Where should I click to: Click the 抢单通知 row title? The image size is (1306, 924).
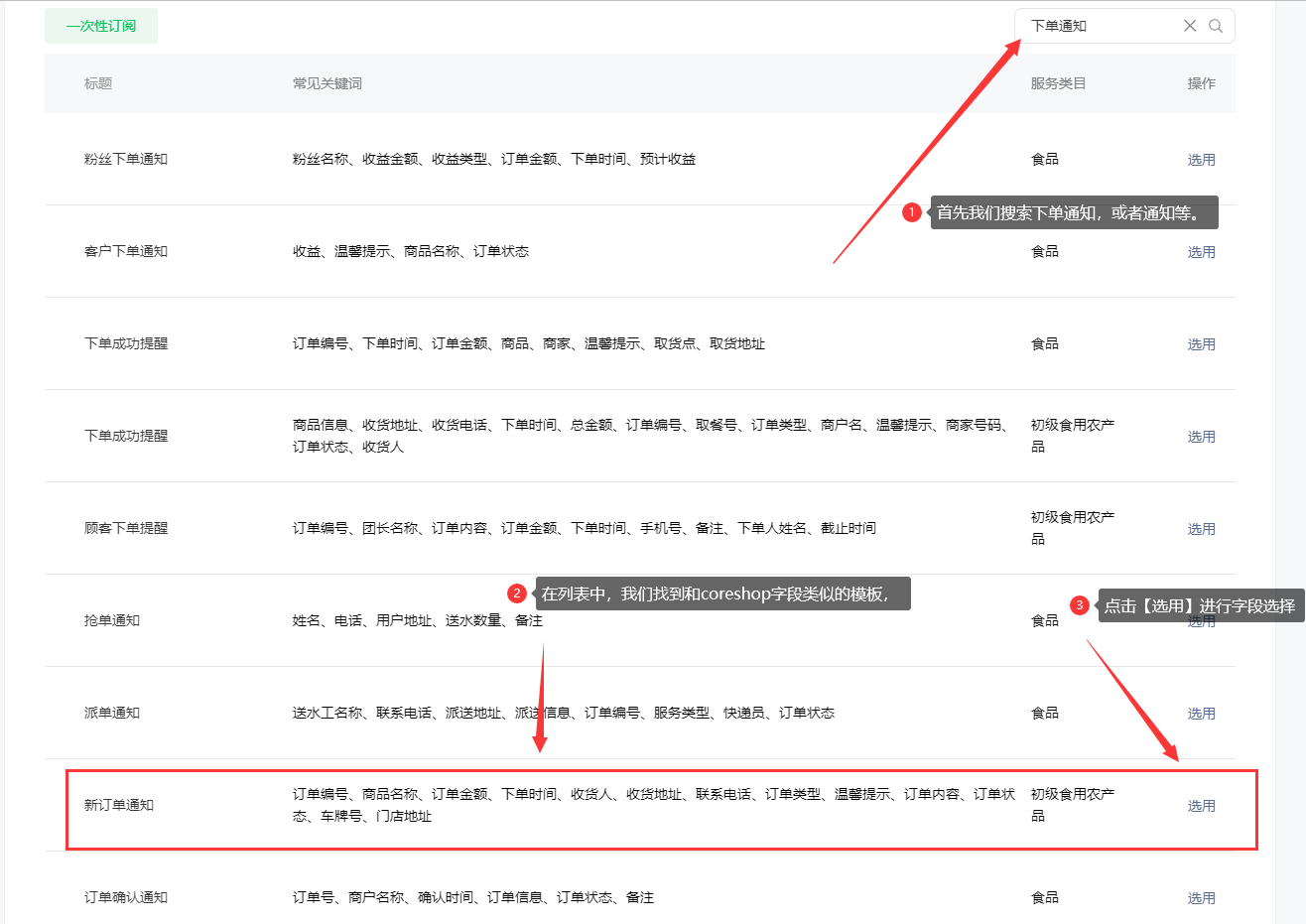[x=112, y=620]
